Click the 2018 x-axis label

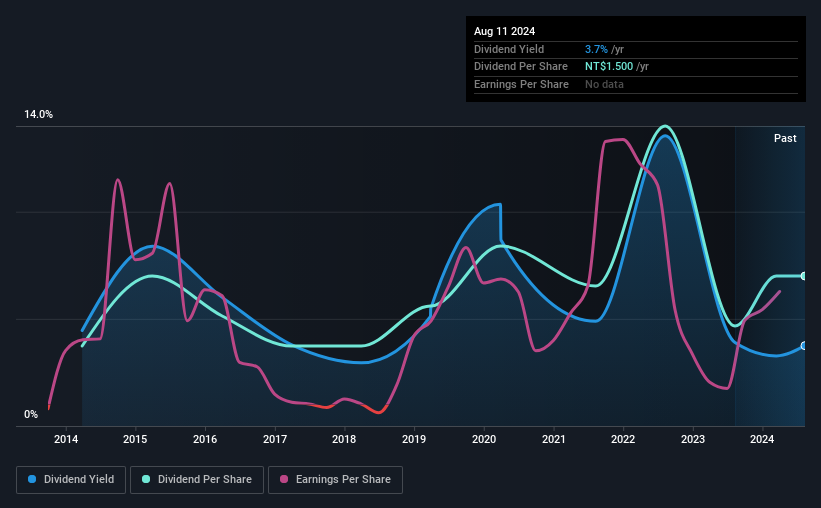[344, 439]
